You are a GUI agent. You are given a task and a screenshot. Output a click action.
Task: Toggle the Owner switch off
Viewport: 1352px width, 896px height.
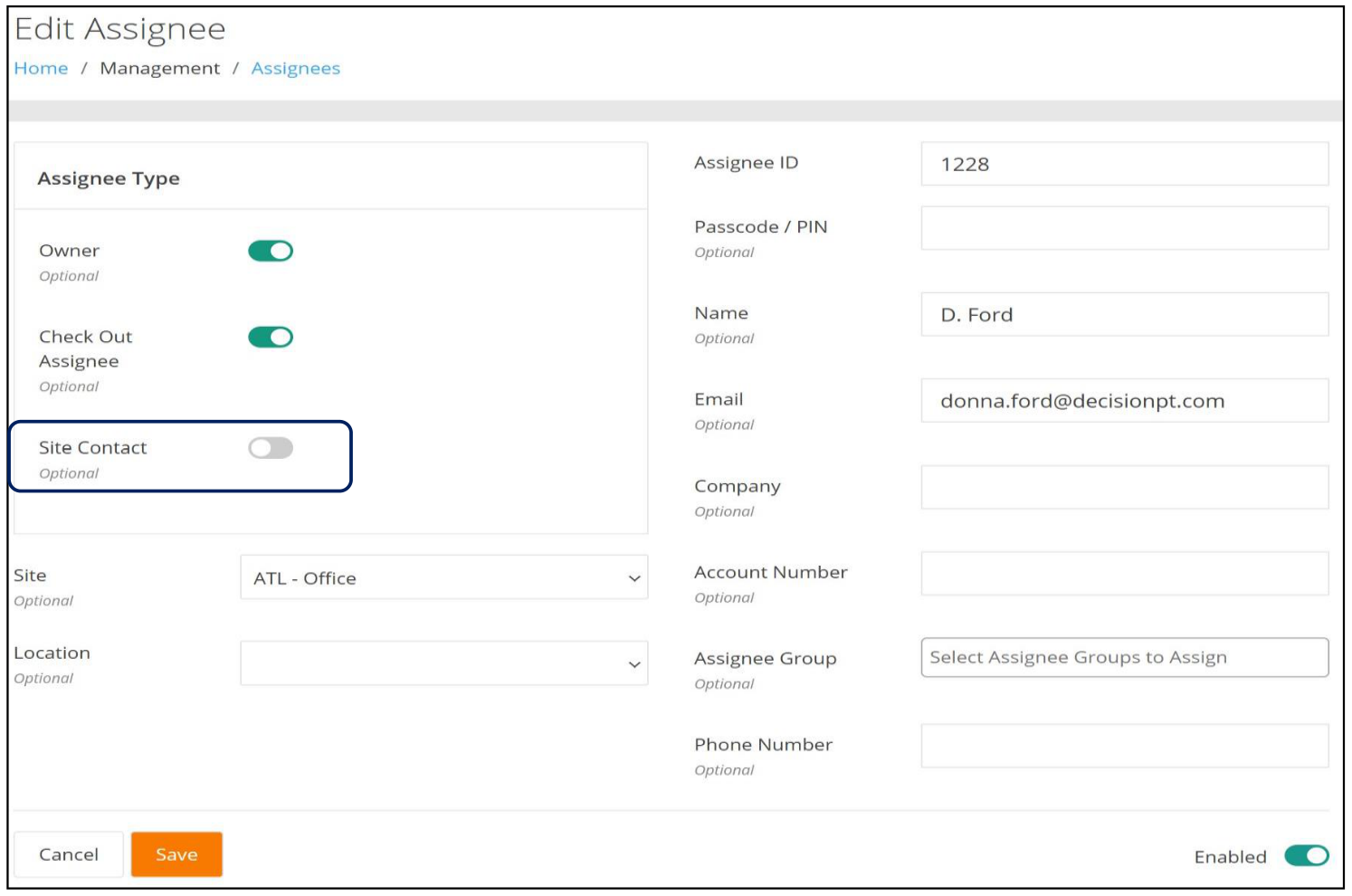tap(271, 251)
